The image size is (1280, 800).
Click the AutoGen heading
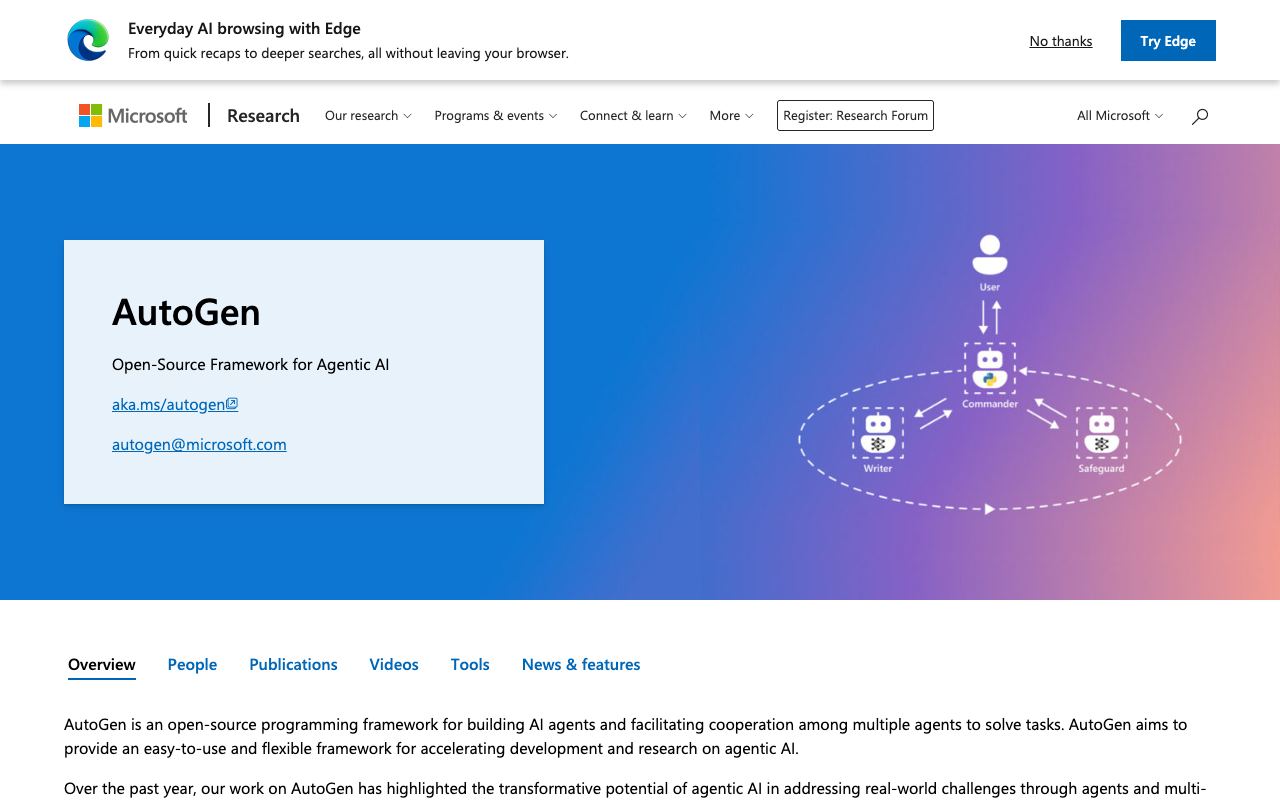pos(186,312)
